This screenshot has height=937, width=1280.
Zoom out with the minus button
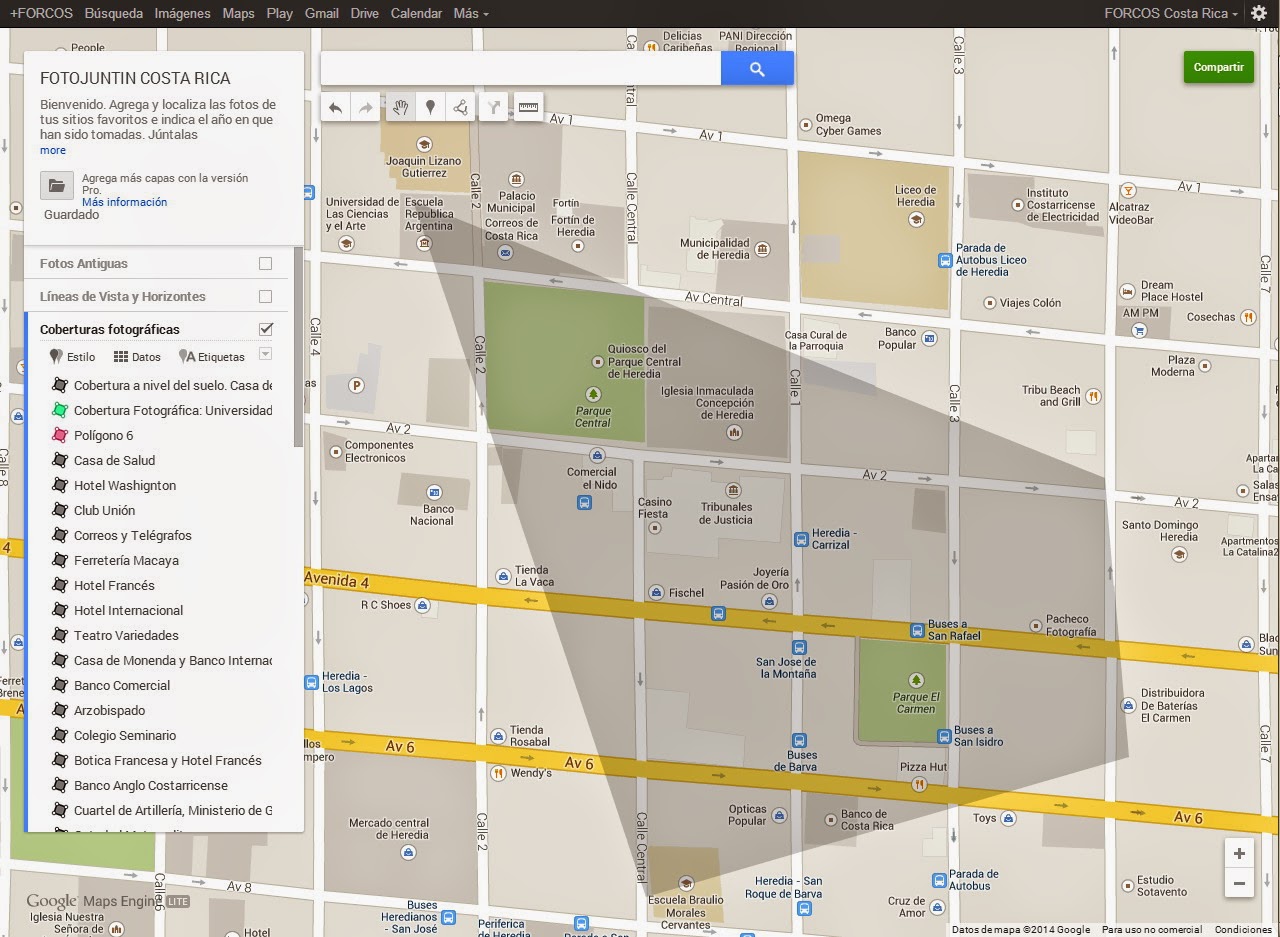click(x=1239, y=883)
